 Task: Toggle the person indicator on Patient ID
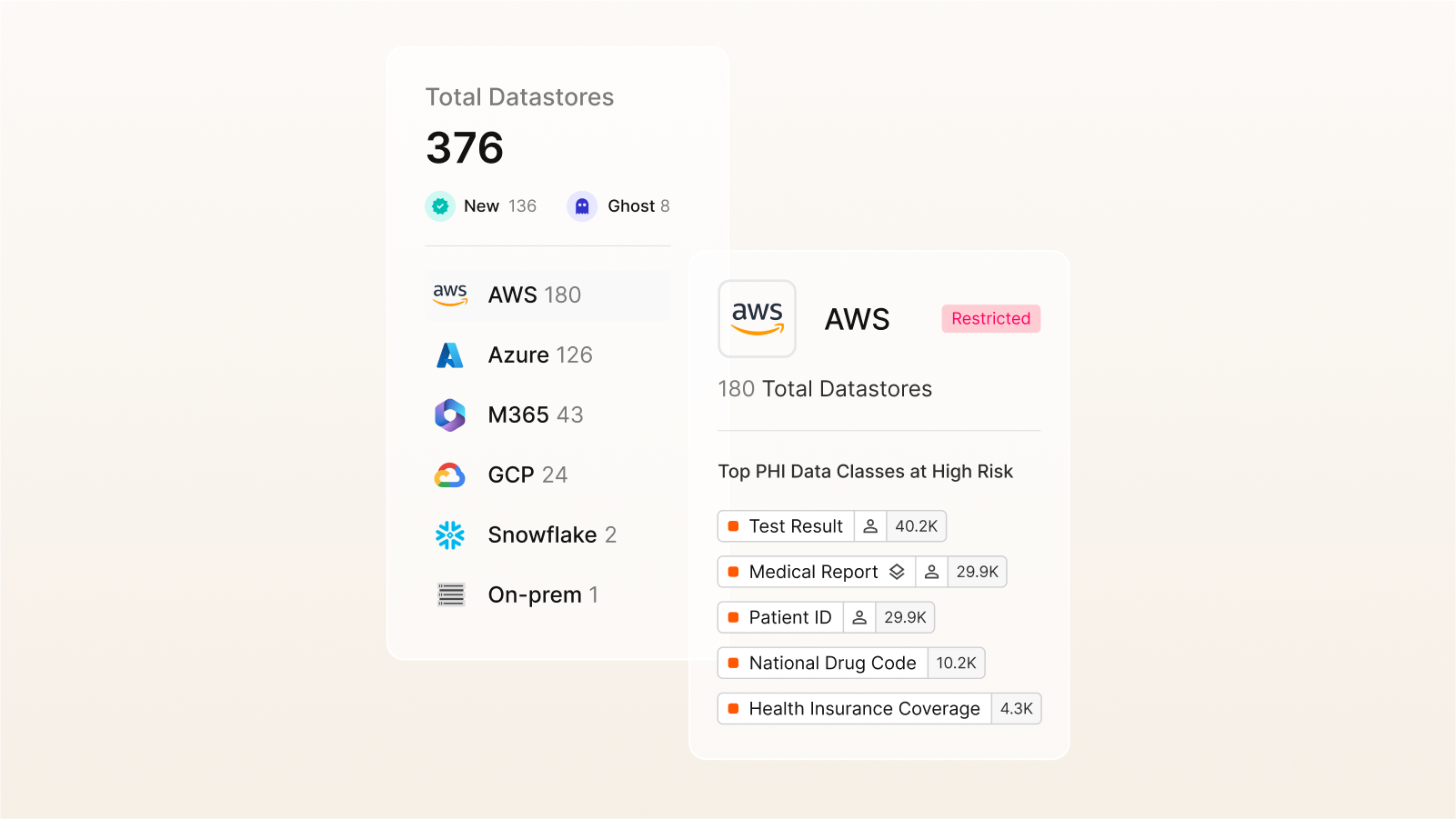(x=859, y=617)
